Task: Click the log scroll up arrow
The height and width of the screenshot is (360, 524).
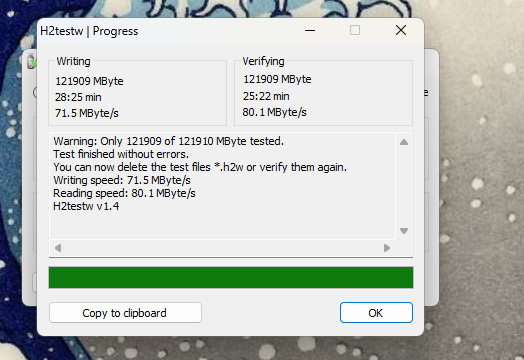Action: coord(404,142)
